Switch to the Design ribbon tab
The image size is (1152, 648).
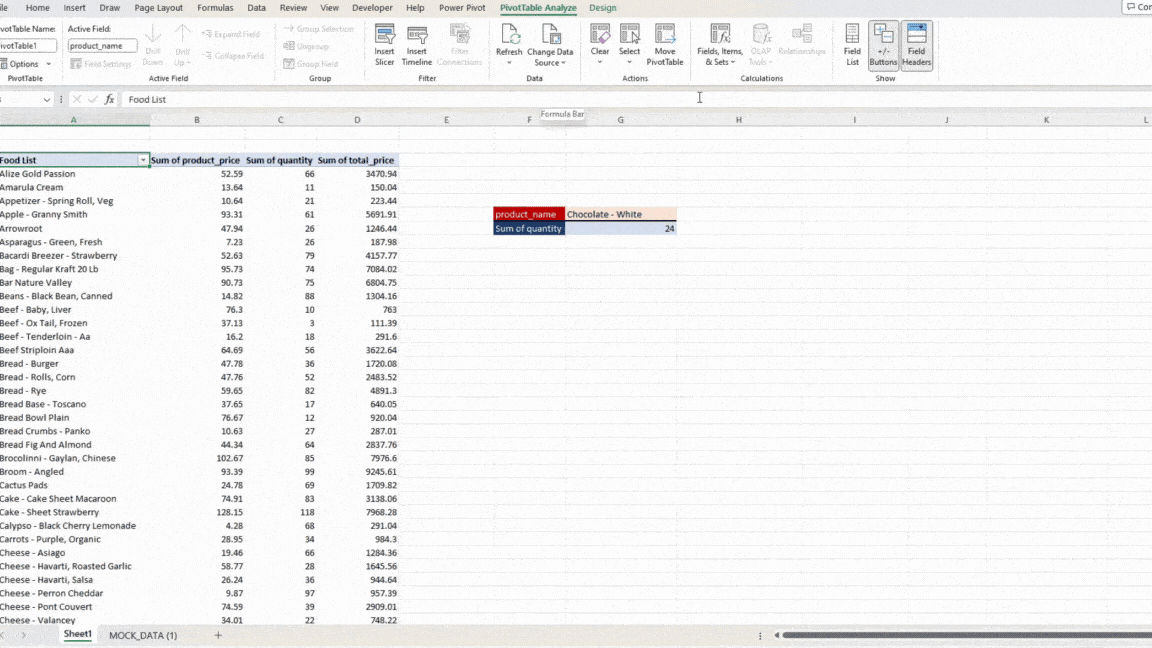point(602,8)
